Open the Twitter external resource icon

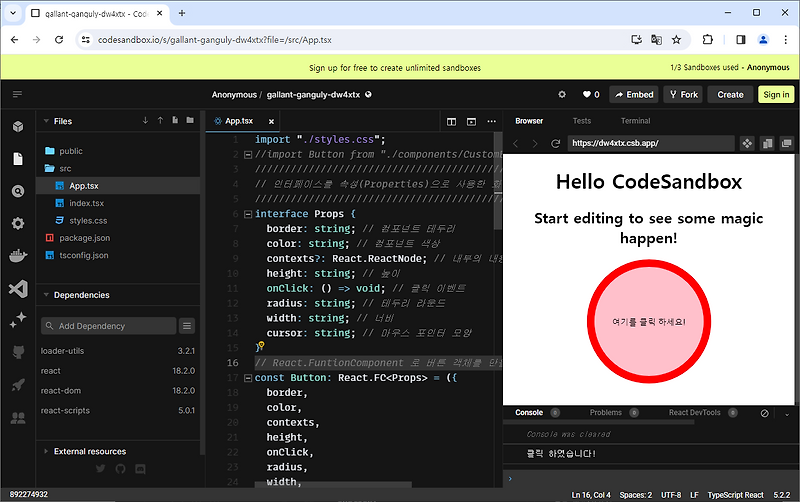(x=101, y=468)
